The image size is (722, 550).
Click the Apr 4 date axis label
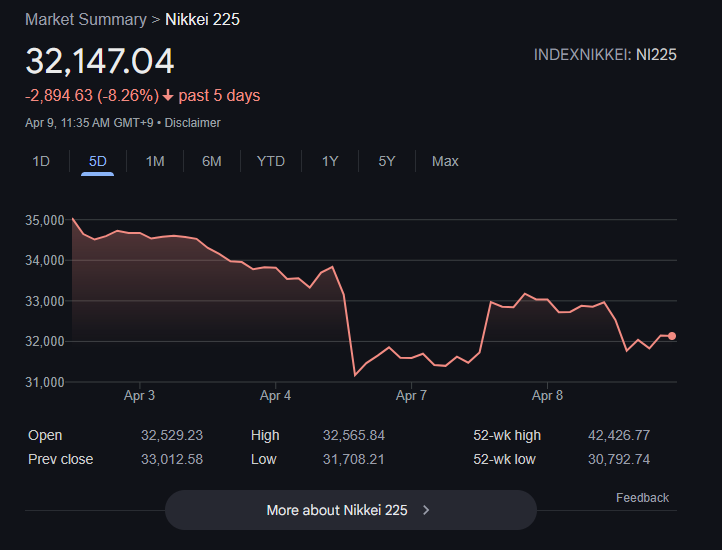(x=275, y=396)
